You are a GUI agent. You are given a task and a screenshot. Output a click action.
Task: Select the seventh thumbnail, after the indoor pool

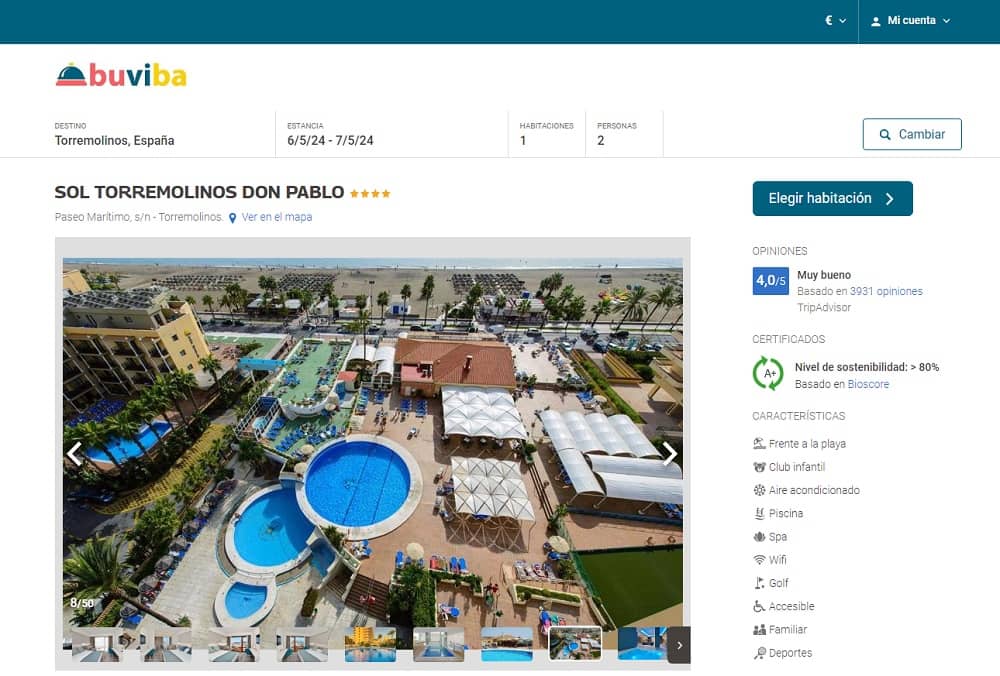coord(507,645)
